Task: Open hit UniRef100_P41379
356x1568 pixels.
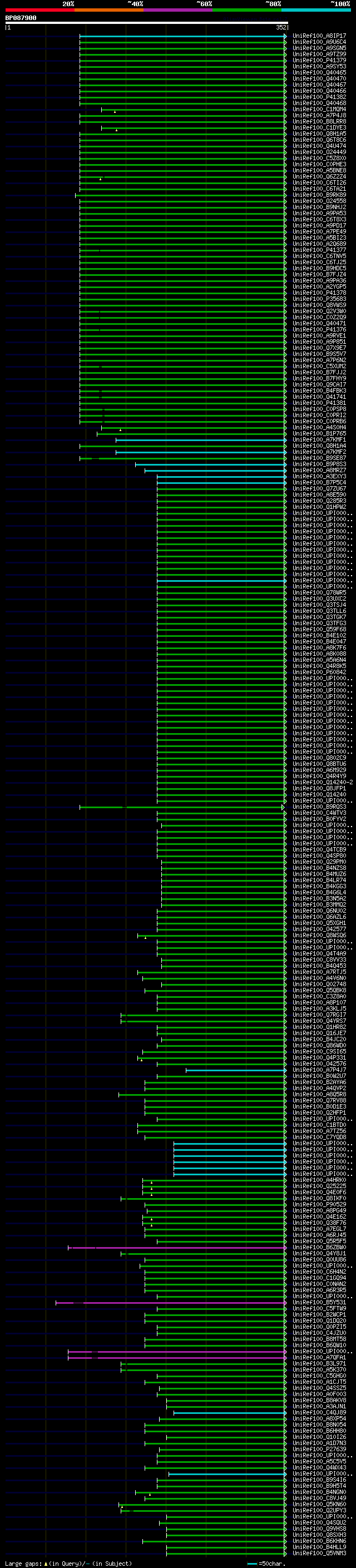Action: coord(319,60)
